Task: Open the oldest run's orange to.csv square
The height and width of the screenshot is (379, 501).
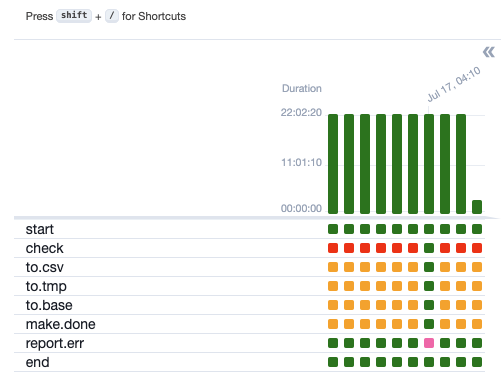Action: pyautogui.click(x=333, y=267)
